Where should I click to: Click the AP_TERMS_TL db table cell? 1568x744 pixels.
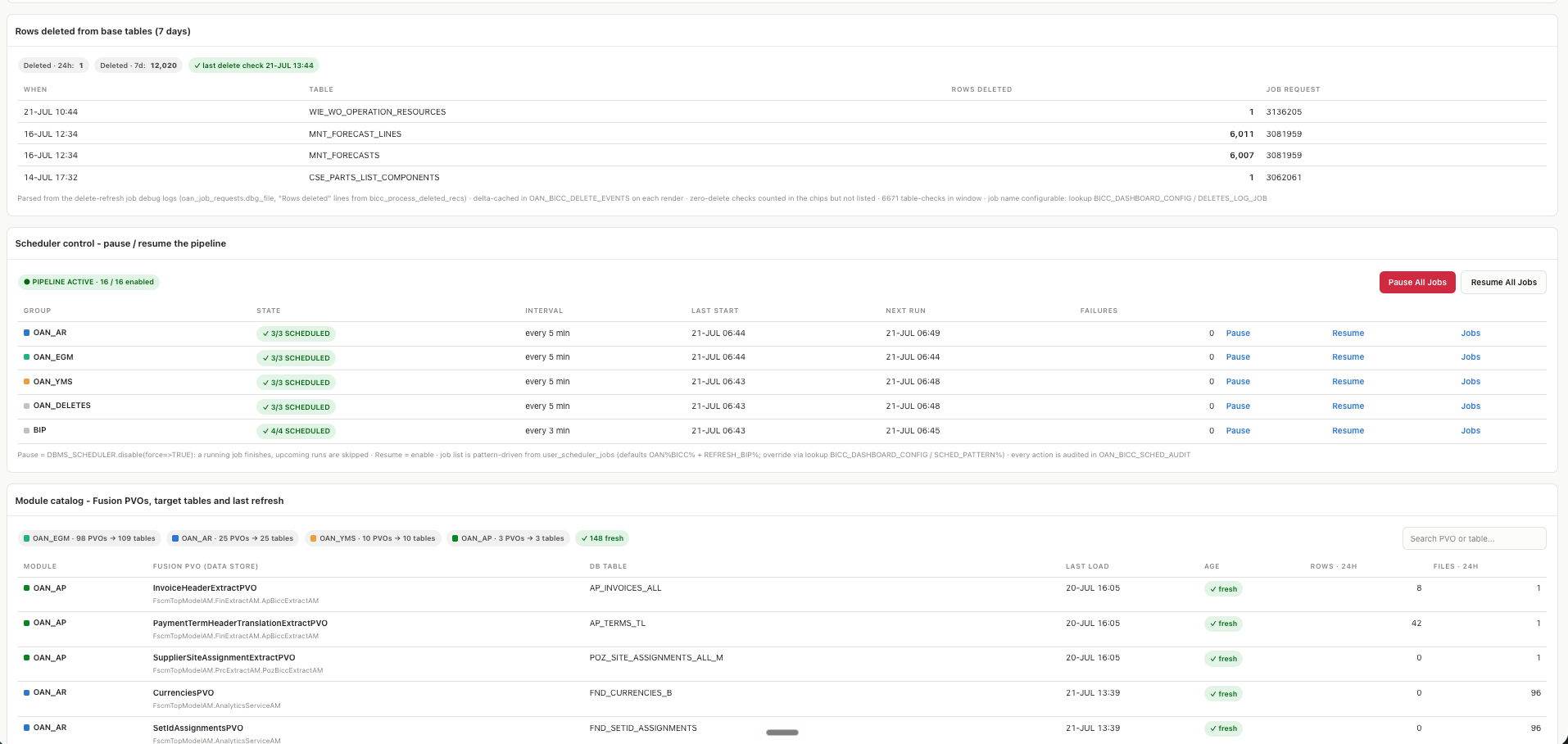[618, 624]
